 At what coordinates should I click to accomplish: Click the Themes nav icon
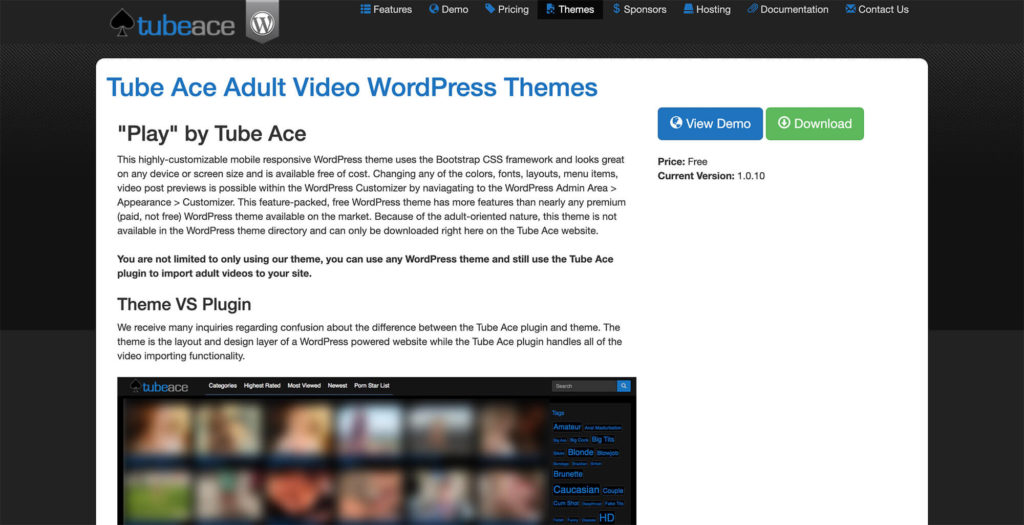pyautogui.click(x=551, y=9)
